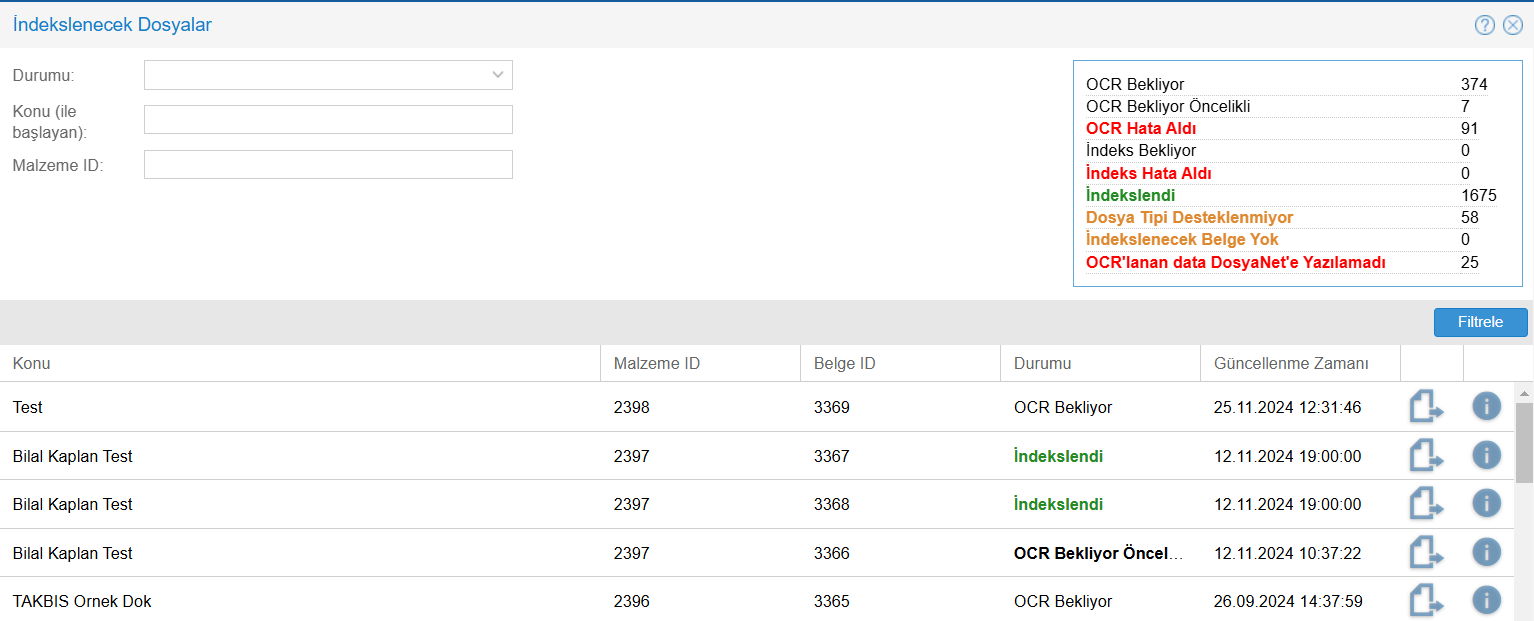
Task: Click into Malzeme ID input field
Action: [328, 165]
